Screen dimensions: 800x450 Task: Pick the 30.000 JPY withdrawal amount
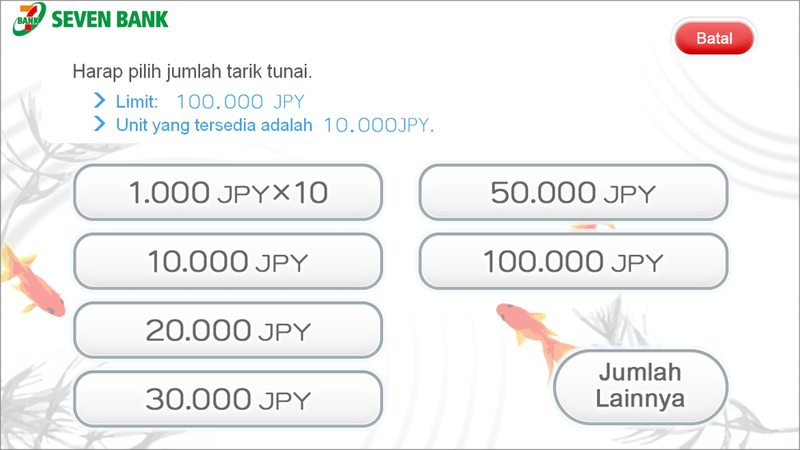point(228,399)
